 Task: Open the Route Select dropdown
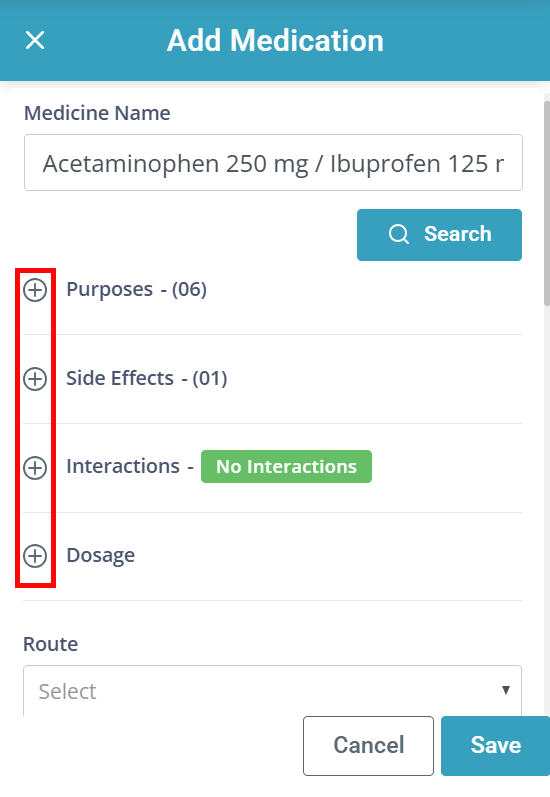272,691
